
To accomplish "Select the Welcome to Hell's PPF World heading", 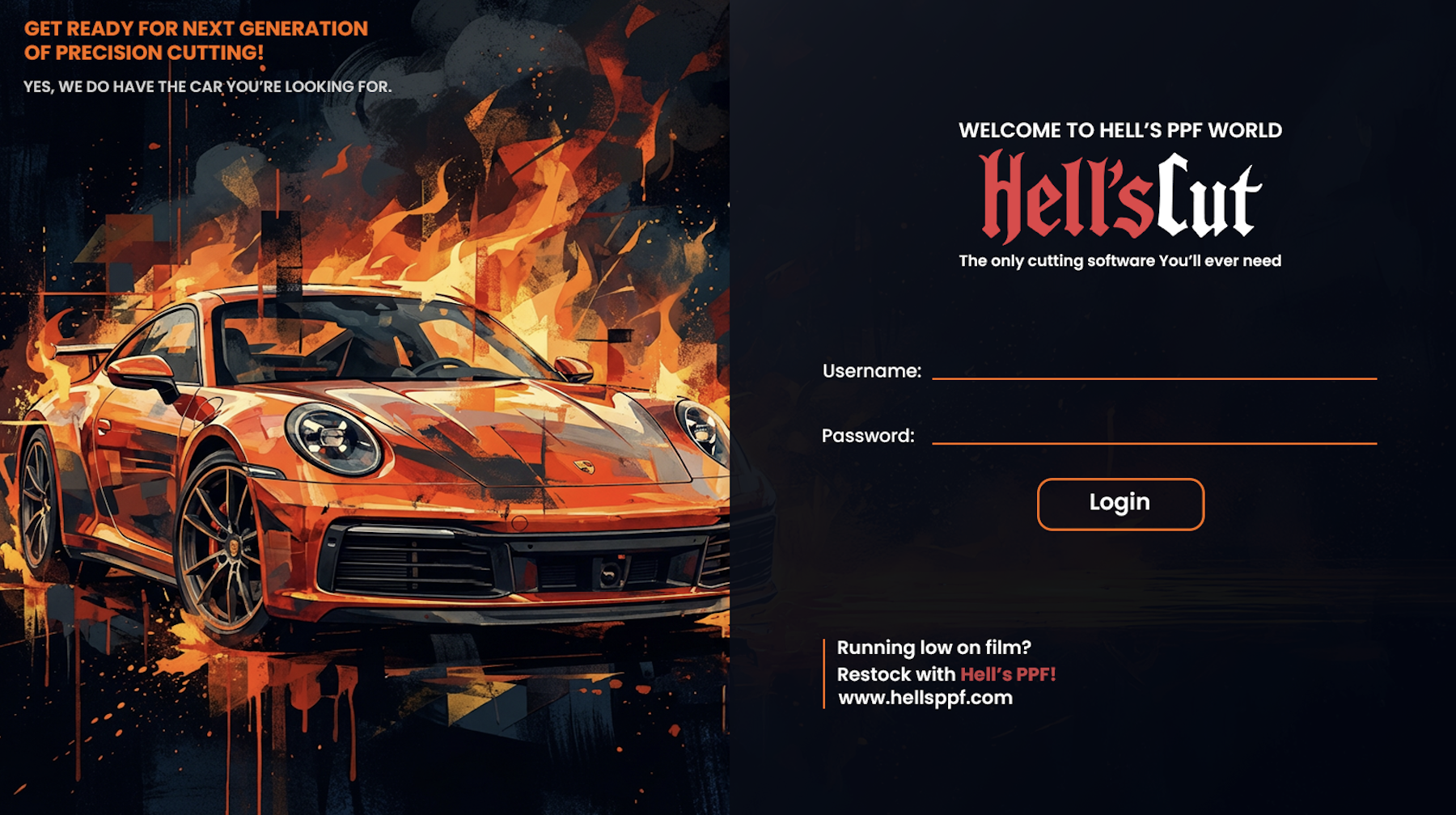I will [1120, 130].
